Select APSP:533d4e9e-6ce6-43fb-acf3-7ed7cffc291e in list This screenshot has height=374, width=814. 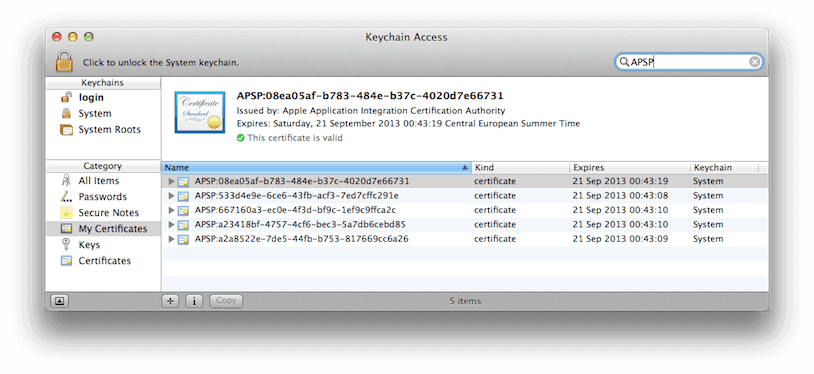pyautogui.click(x=297, y=196)
